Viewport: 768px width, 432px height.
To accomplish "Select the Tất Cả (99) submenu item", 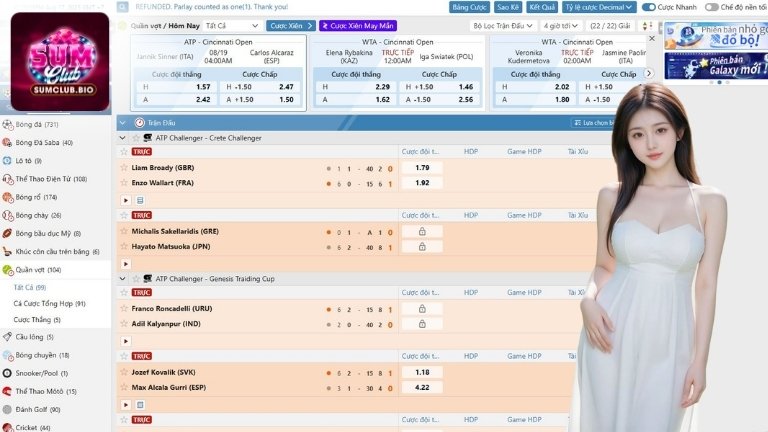I will [x=30, y=288].
